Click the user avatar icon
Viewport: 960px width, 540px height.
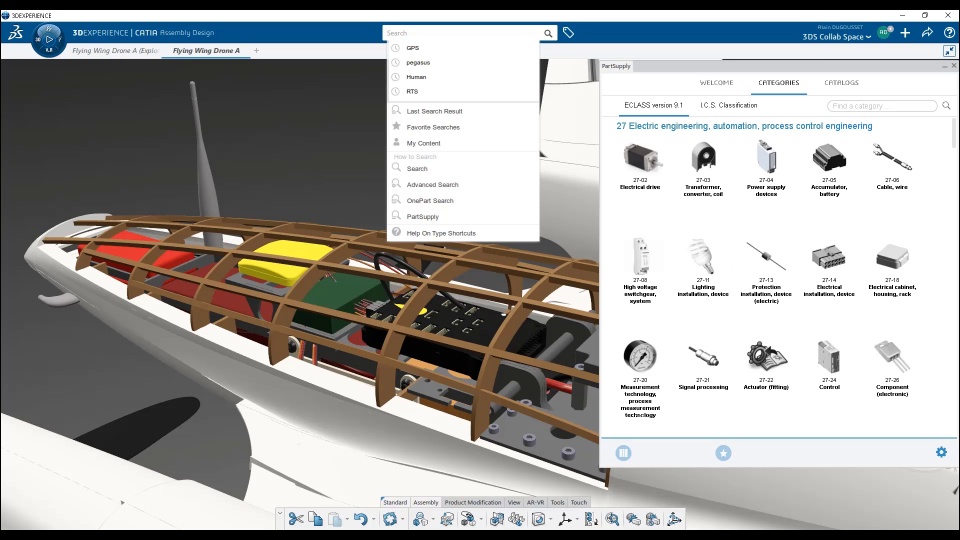tap(883, 32)
